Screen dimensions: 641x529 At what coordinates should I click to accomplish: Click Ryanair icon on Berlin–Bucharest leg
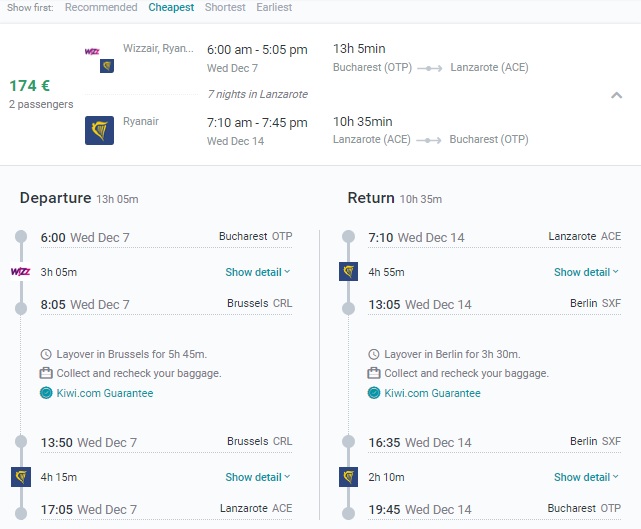pyautogui.click(x=348, y=477)
